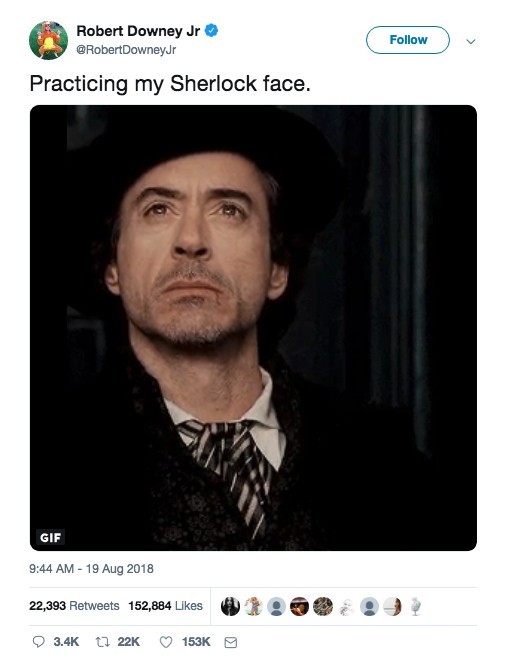Click the 3.4K replies count
508x671 pixels.
[x=66, y=642]
